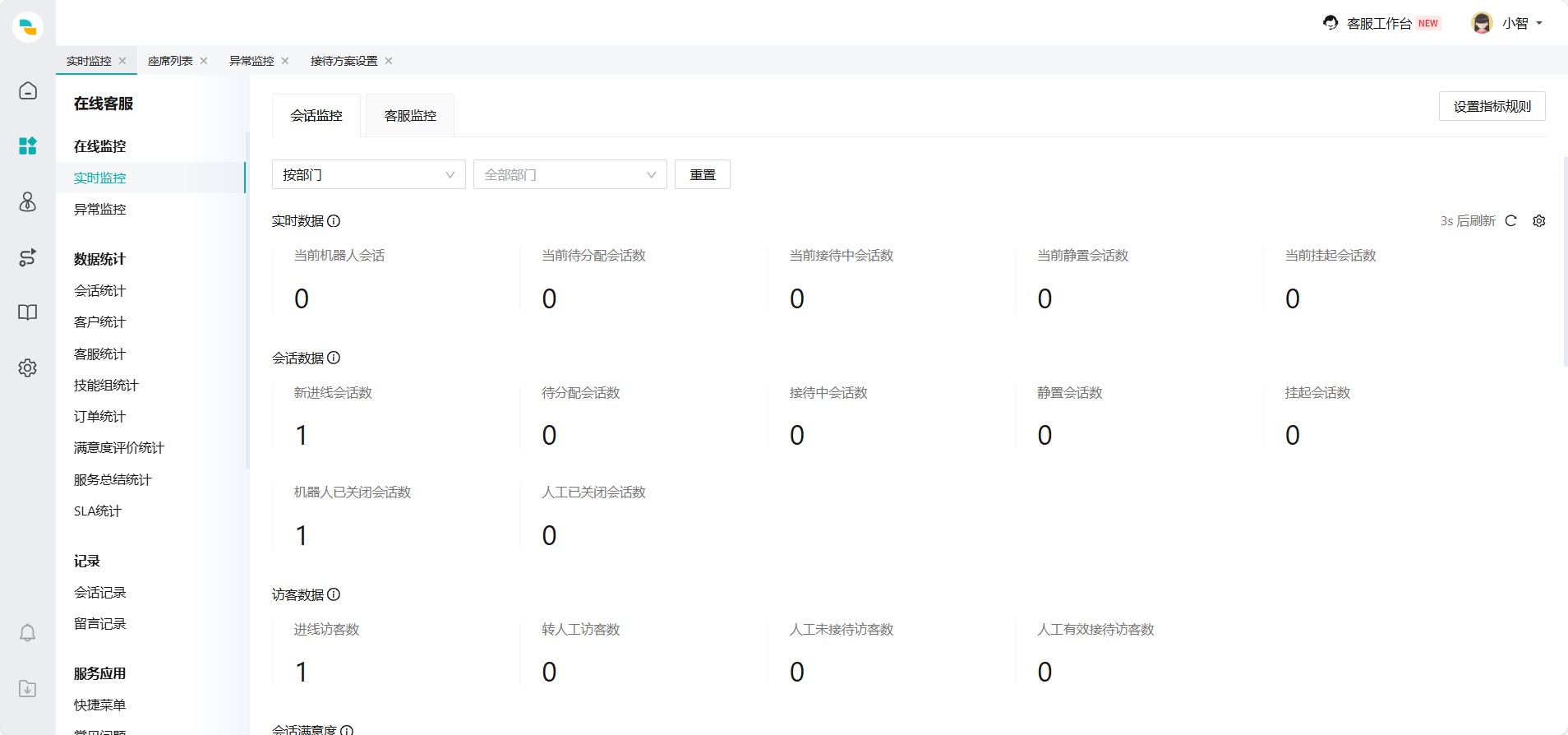Open 技能组统计 in sidebar
The height and width of the screenshot is (735, 1568).
[x=106, y=385]
